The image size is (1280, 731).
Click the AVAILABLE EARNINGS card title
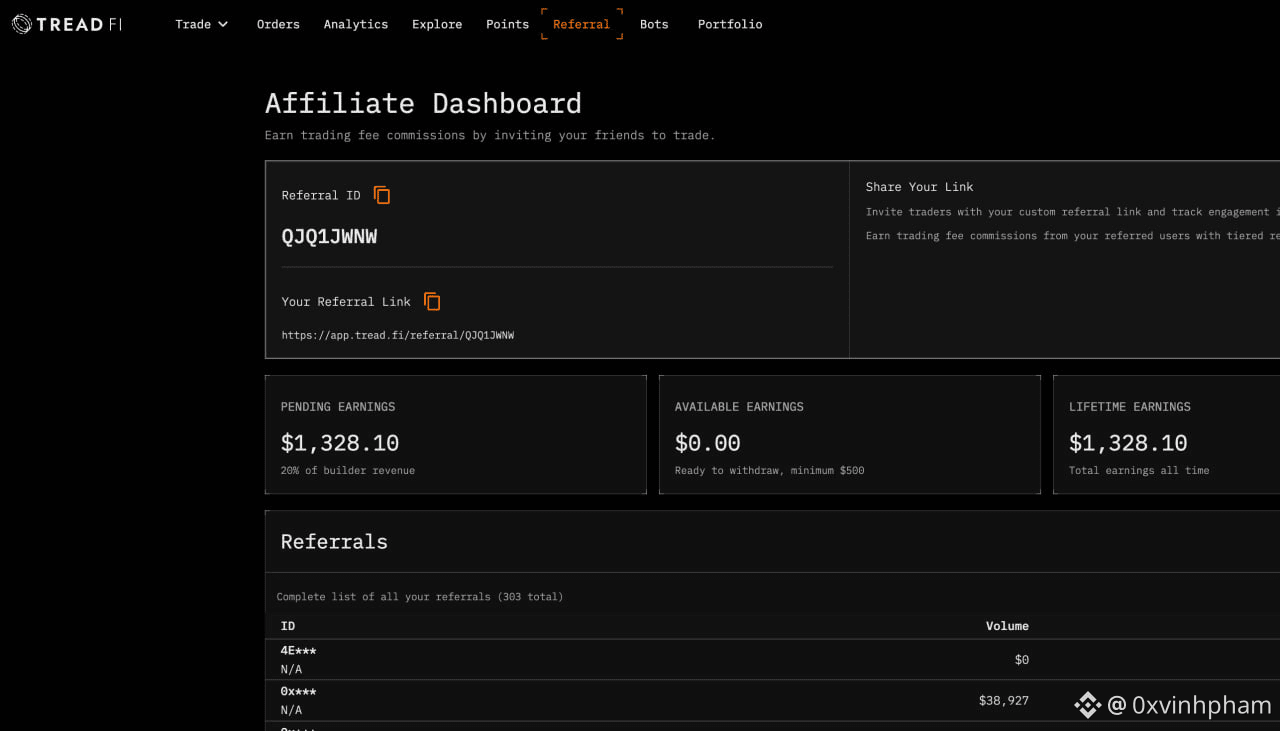click(739, 407)
